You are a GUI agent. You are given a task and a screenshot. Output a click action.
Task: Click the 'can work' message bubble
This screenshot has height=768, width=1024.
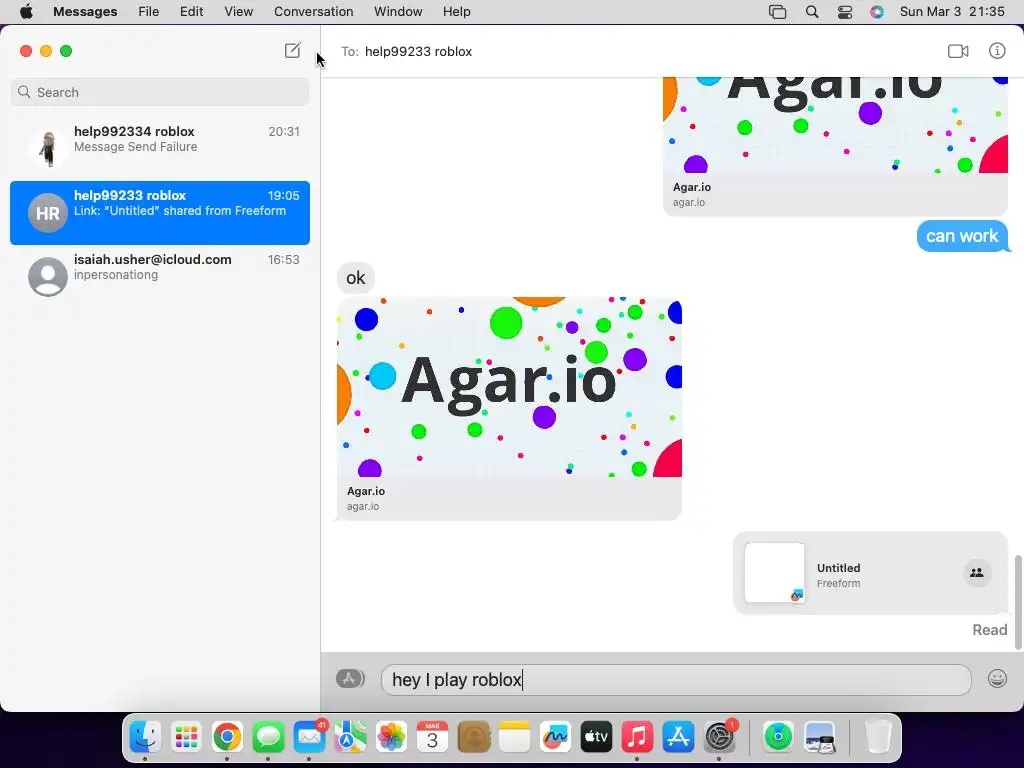tap(962, 236)
